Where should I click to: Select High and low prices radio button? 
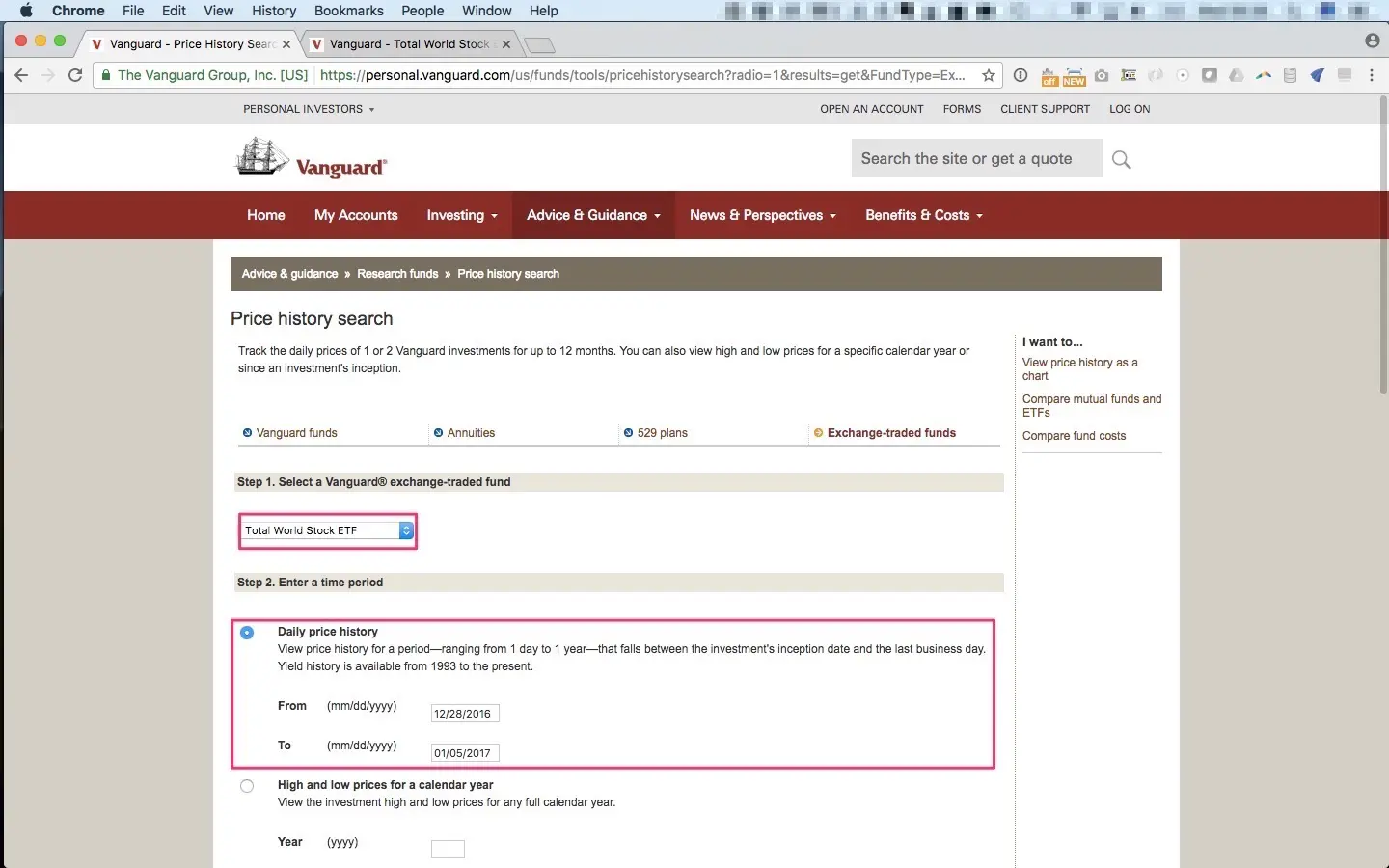coord(247,786)
